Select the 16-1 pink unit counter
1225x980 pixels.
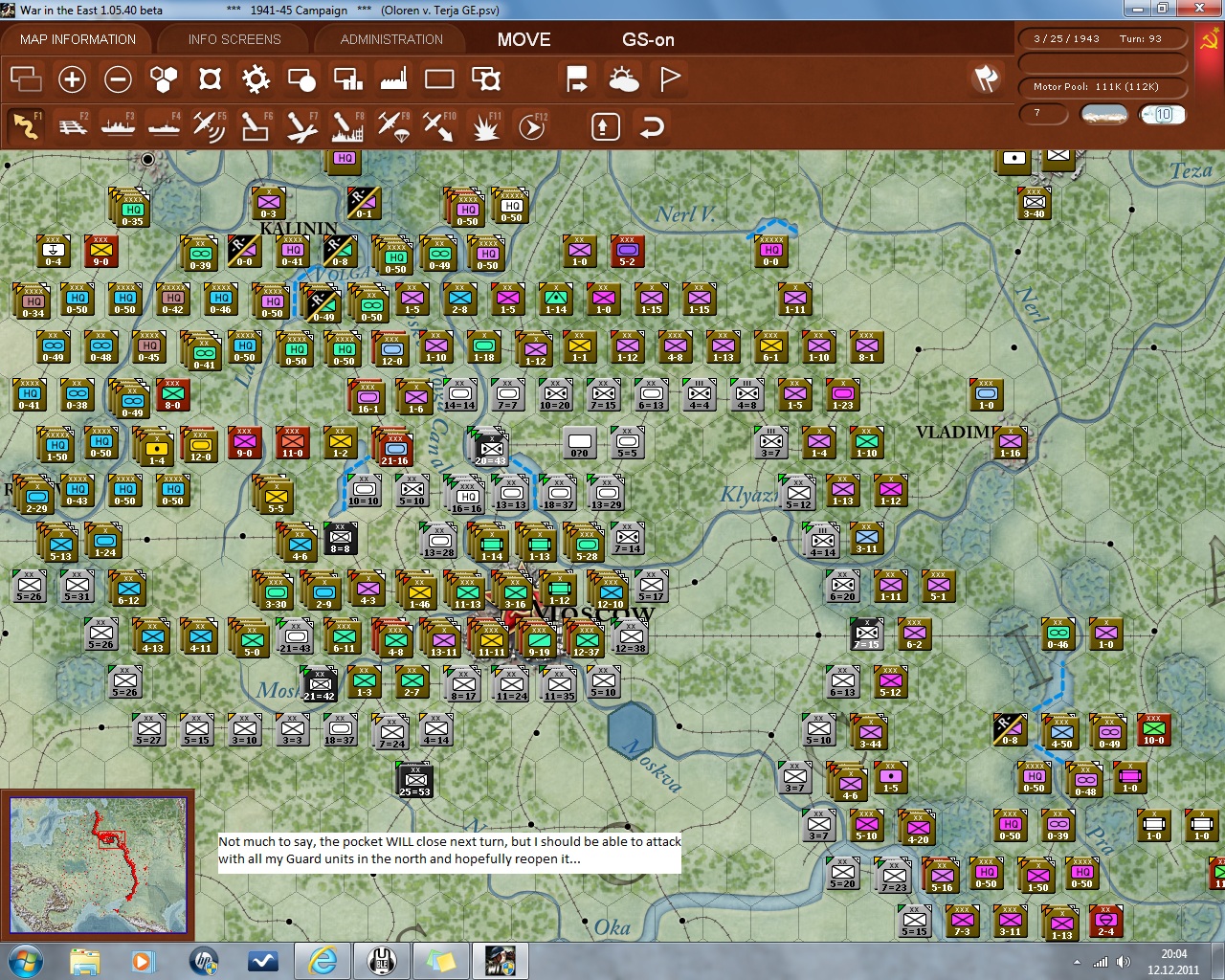click(367, 396)
